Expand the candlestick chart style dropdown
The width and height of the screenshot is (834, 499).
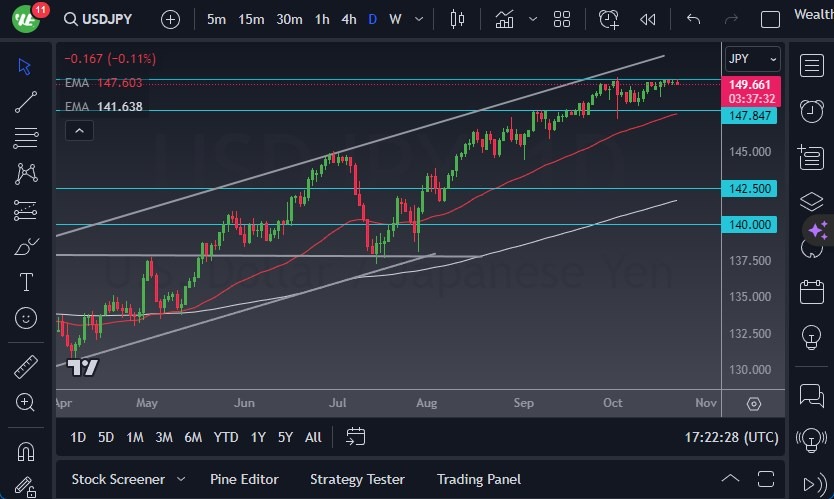pos(459,19)
